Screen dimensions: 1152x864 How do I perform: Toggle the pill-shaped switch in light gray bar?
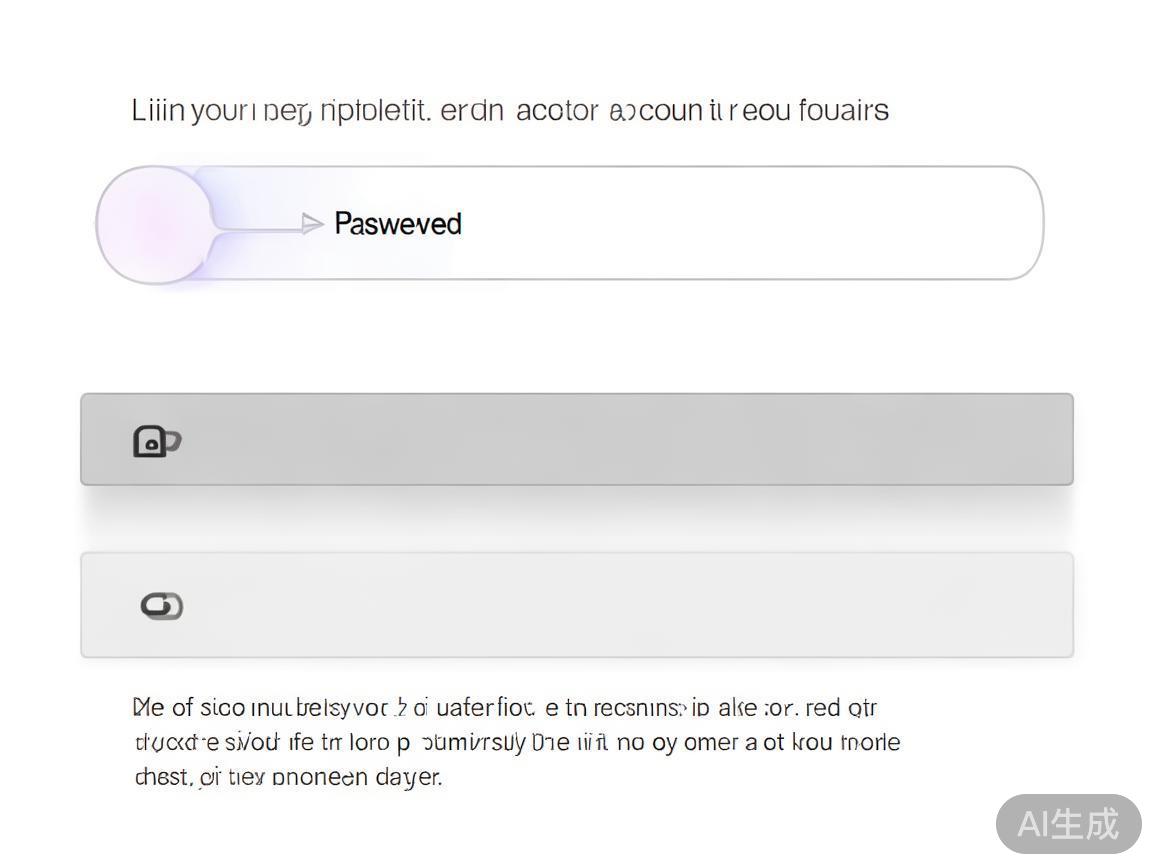(x=162, y=606)
